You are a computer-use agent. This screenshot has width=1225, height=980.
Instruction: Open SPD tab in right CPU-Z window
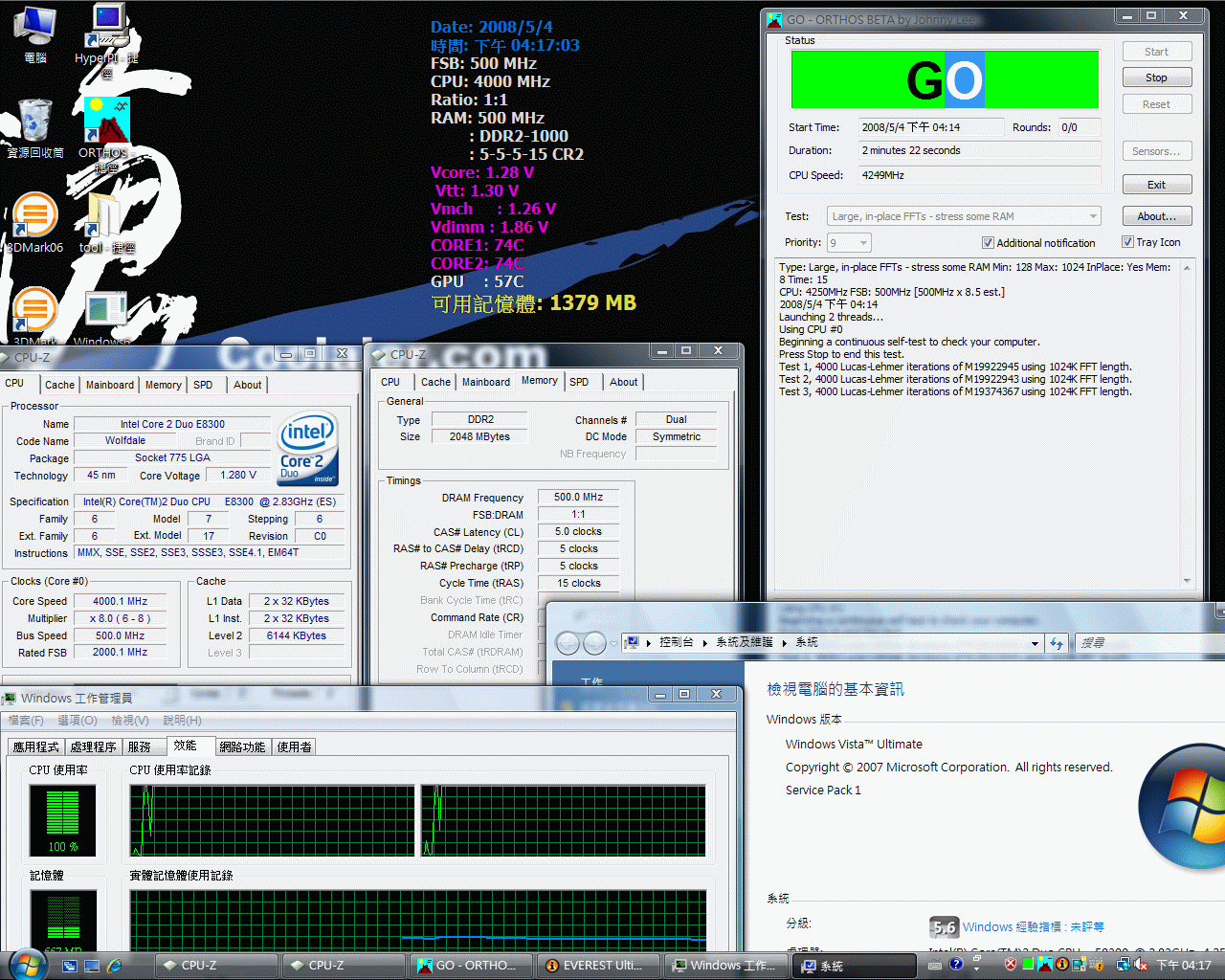[x=579, y=382]
